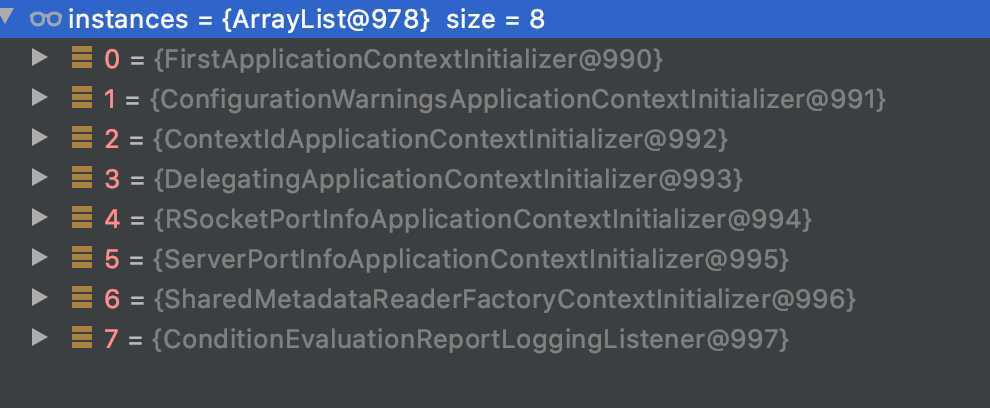Click the field icon of element 4
This screenshot has height=408, width=990.
tap(82, 218)
